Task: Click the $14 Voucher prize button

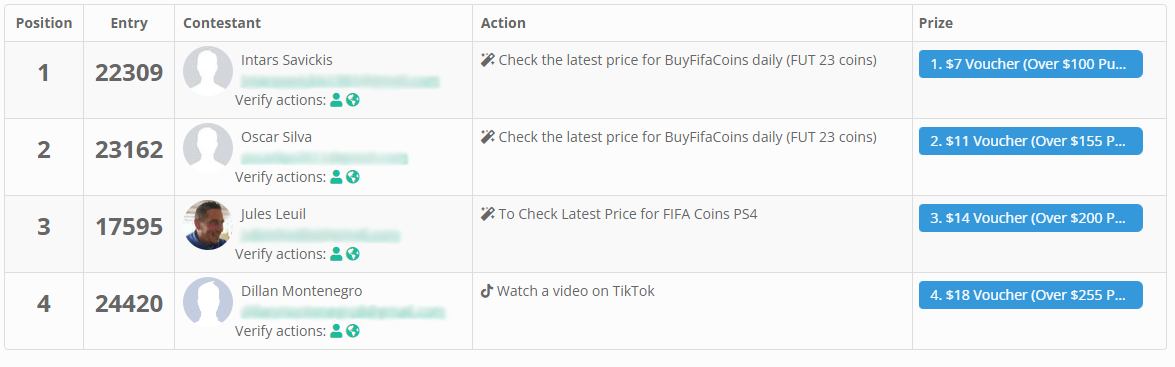Action: point(1030,218)
